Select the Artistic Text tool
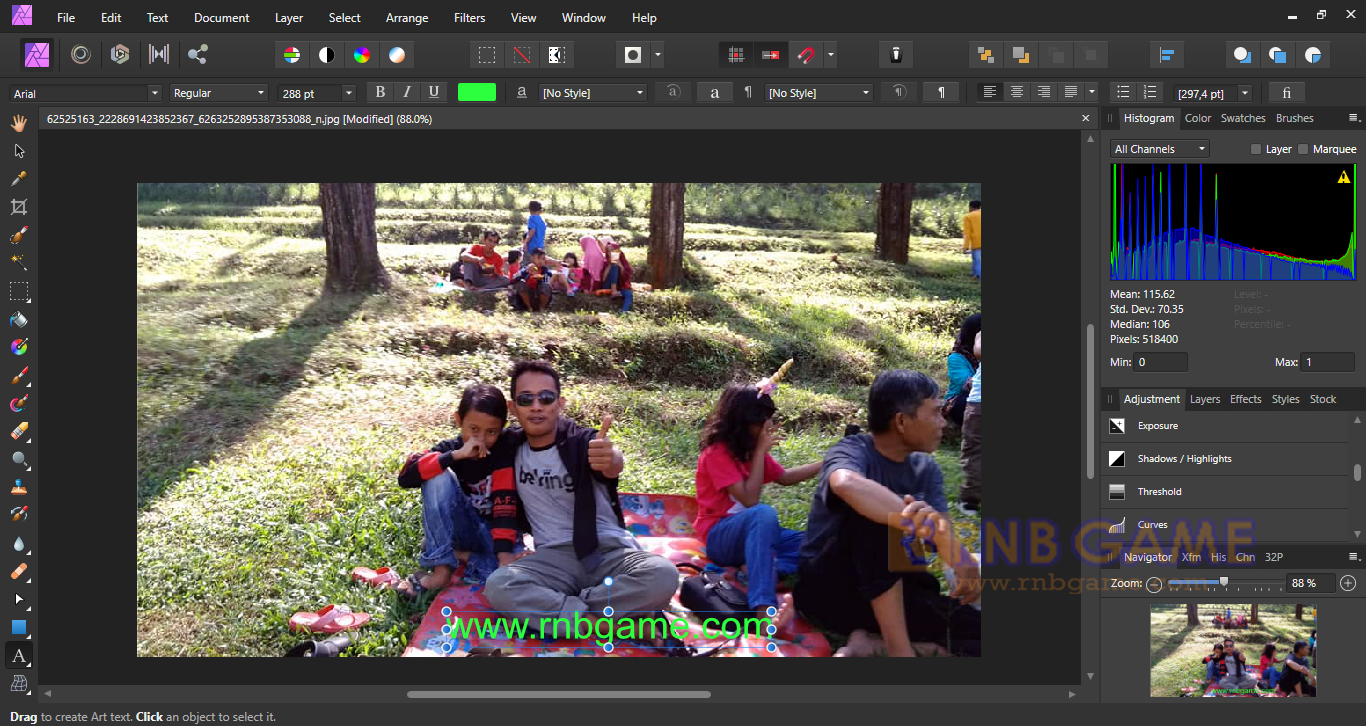 pyautogui.click(x=19, y=656)
